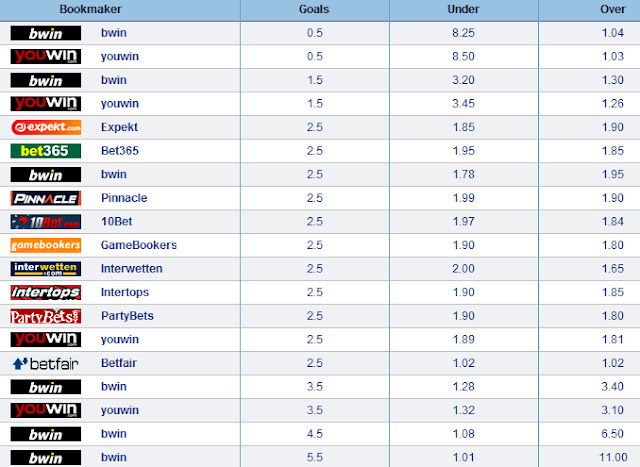
Task: Follow the GameBookers text link
Action: pyautogui.click(x=139, y=245)
